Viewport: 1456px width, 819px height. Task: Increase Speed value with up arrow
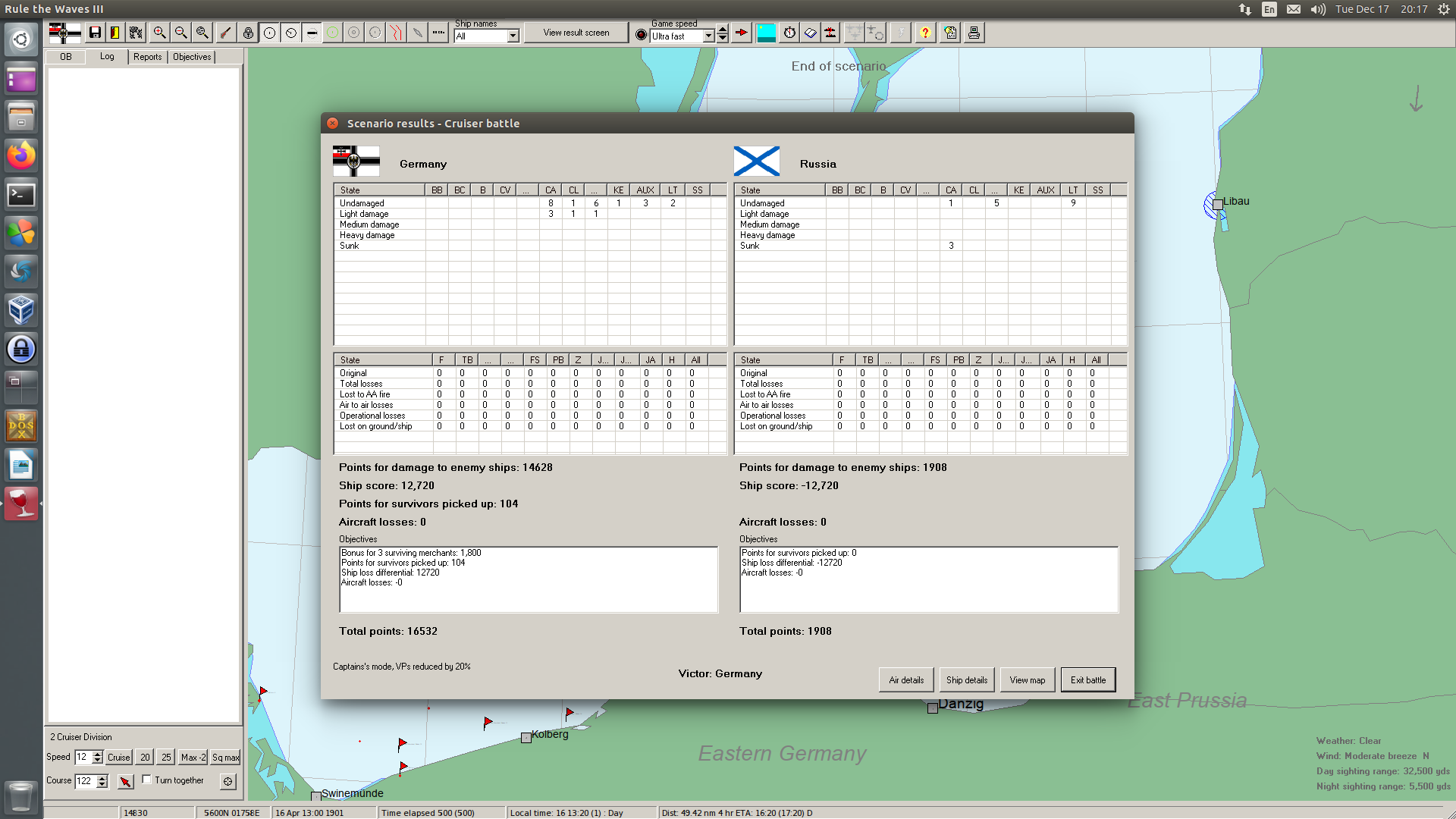tap(98, 754)
